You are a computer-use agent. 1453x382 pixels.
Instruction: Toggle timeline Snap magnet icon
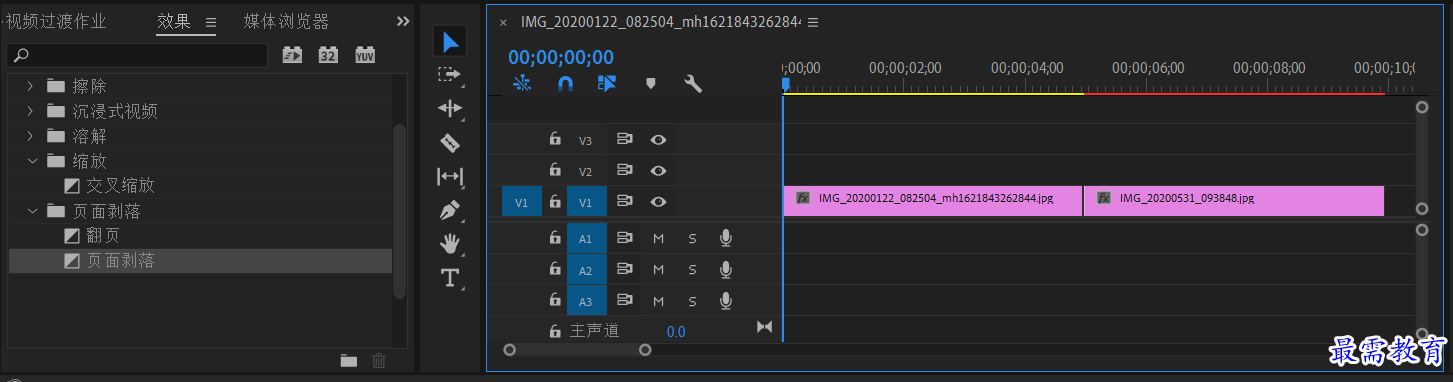(x=564, y=84)
